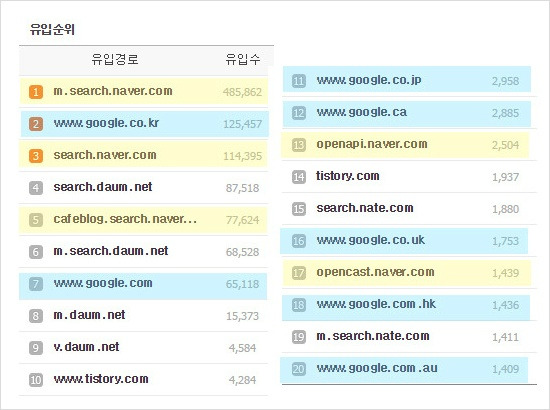Select openapi.naver.com entry
550x410 pixels.
[372, 144]
